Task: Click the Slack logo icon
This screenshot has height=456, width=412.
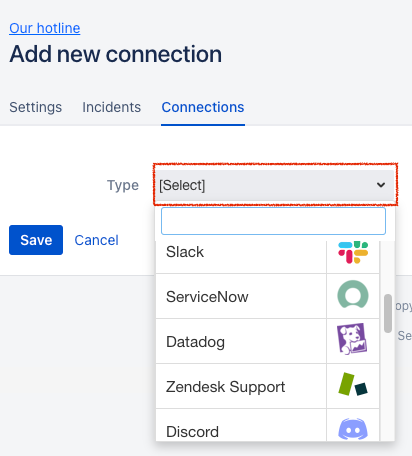Action: click(x=353, y=252)
